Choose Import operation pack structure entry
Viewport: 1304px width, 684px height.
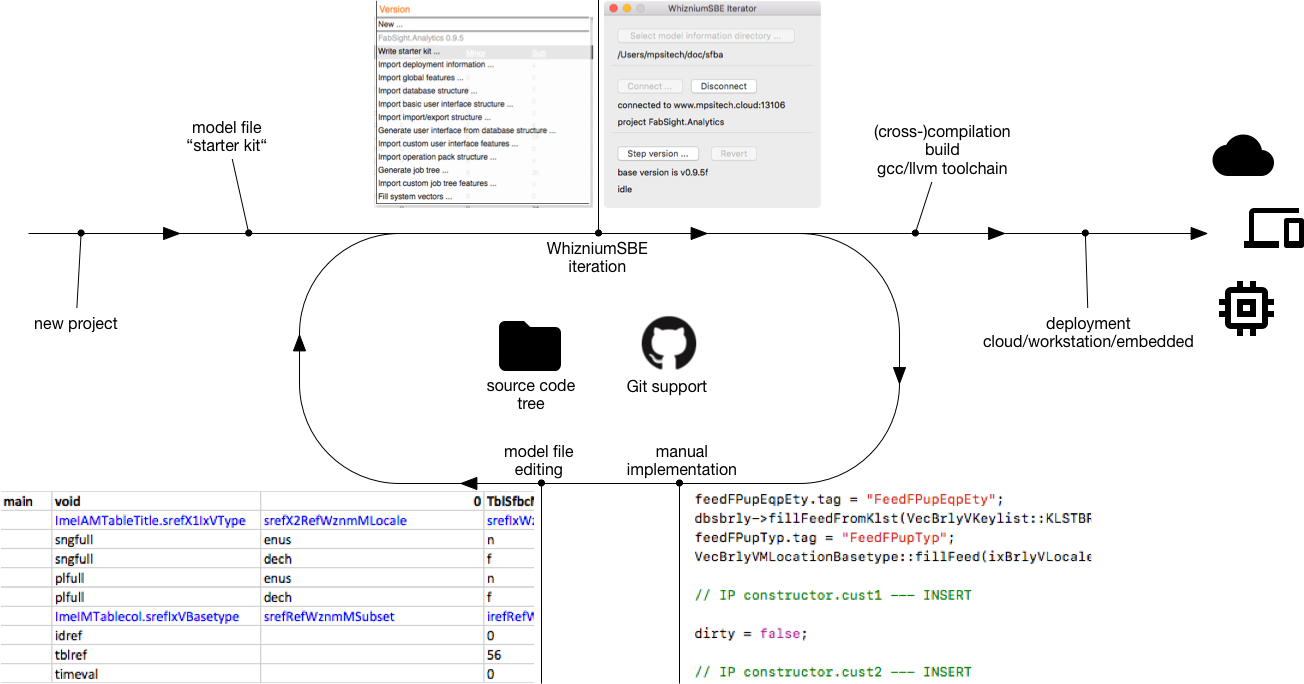pos(485,157)
